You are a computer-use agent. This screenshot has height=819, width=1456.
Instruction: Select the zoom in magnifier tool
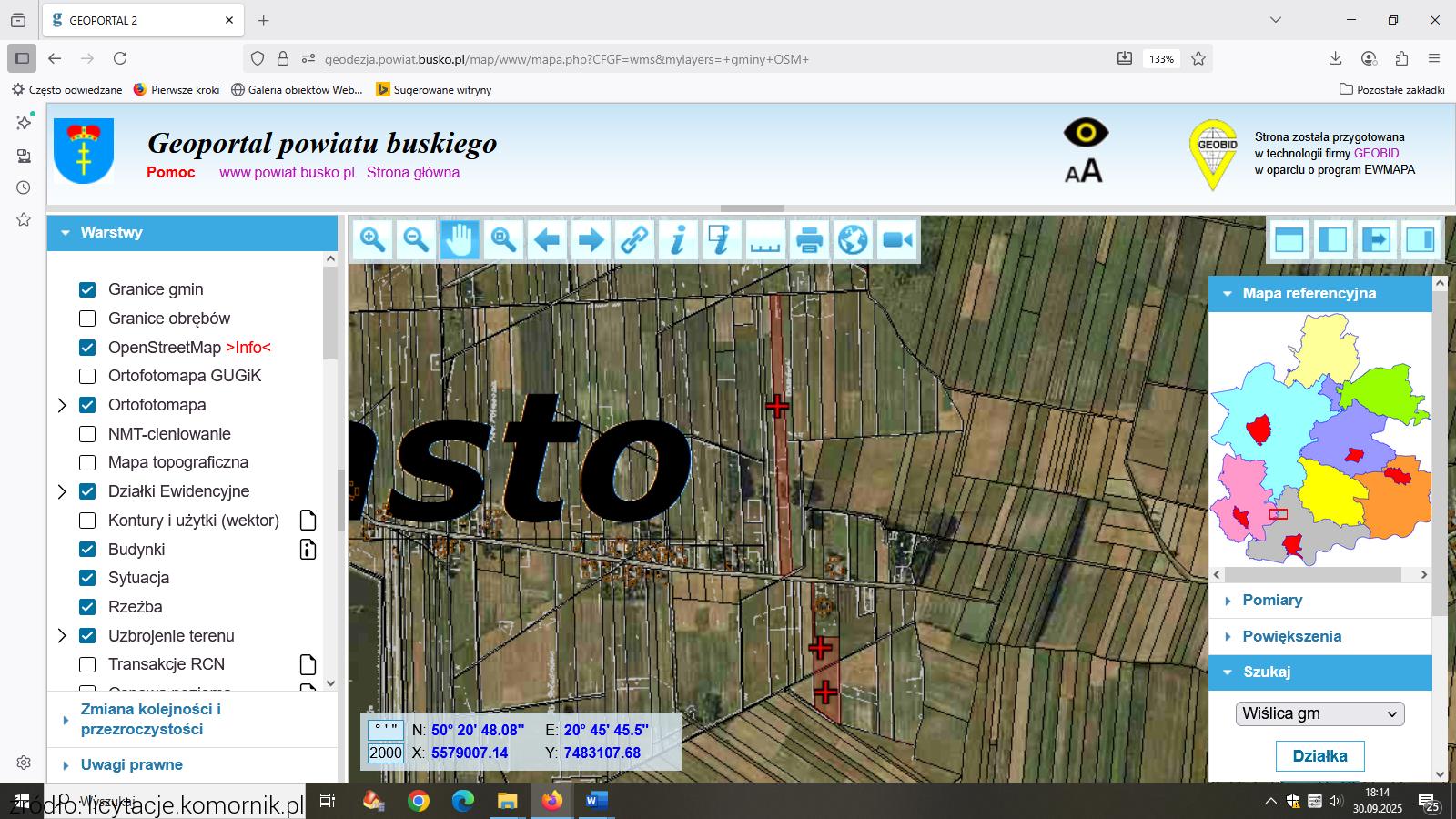pyautogui.click(x=372, y=240)
